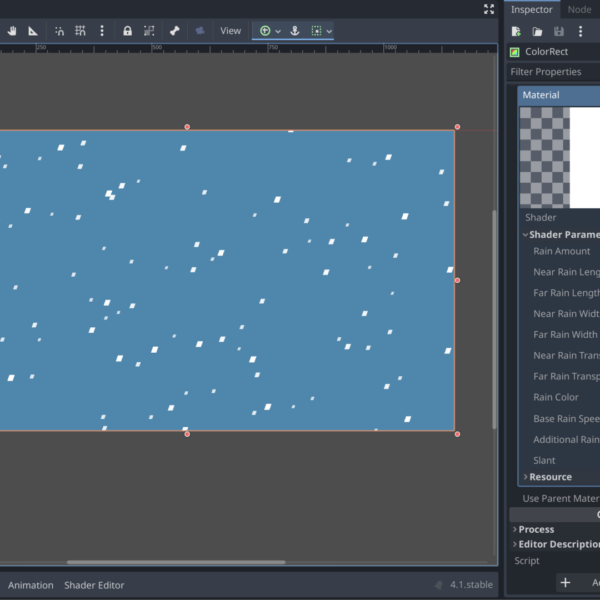The image size is (600, 600).
Task: Switch to the Node tab
Action: (579, 10)
